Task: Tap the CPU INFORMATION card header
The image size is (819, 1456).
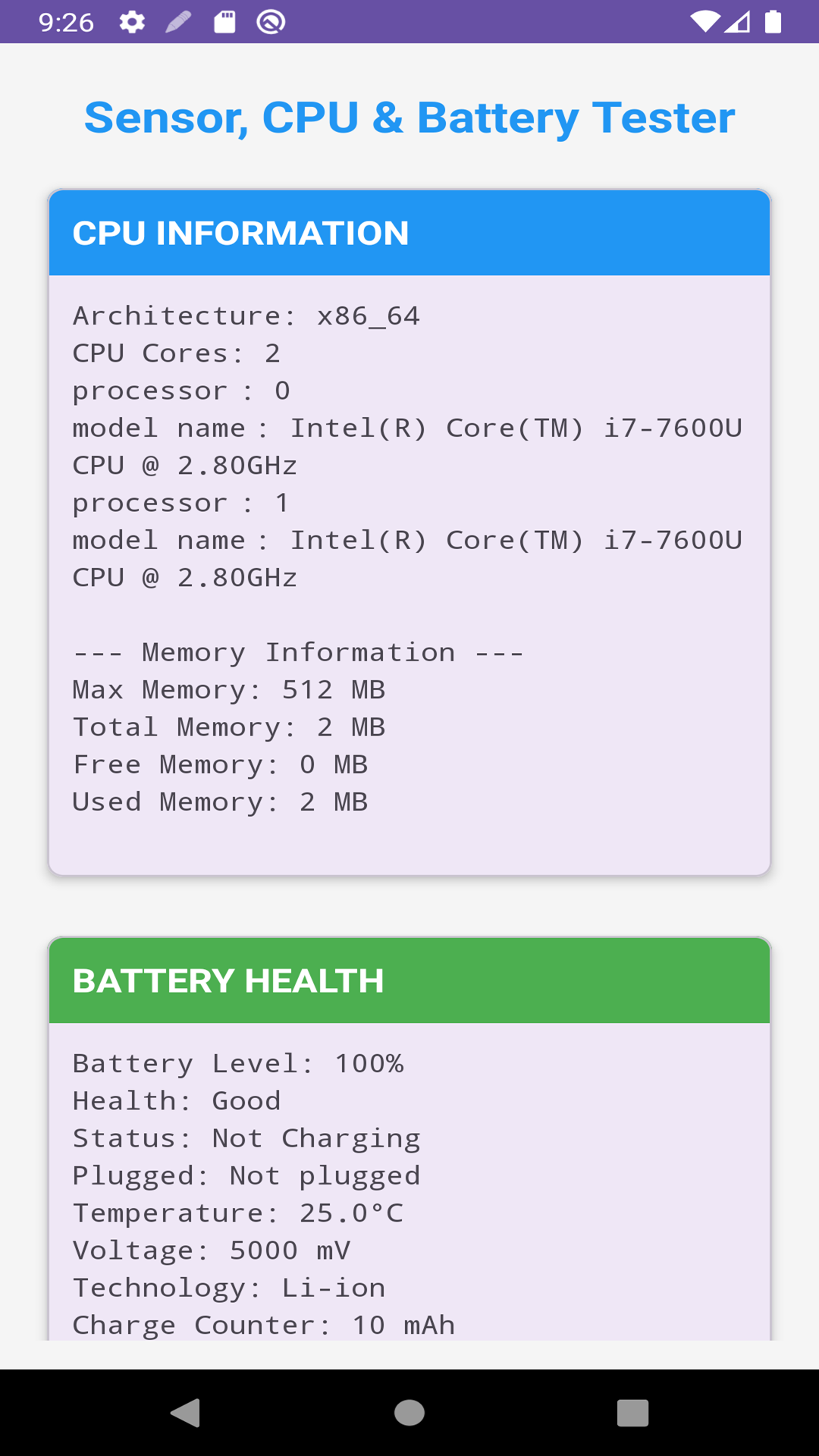Action: click(x=409, y=233)
